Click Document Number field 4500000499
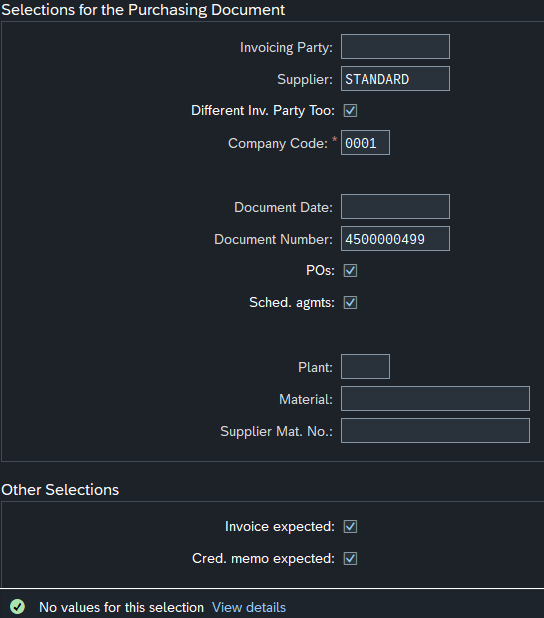Image resolution: width=544 pixels, height=618 pixels. 395,239
